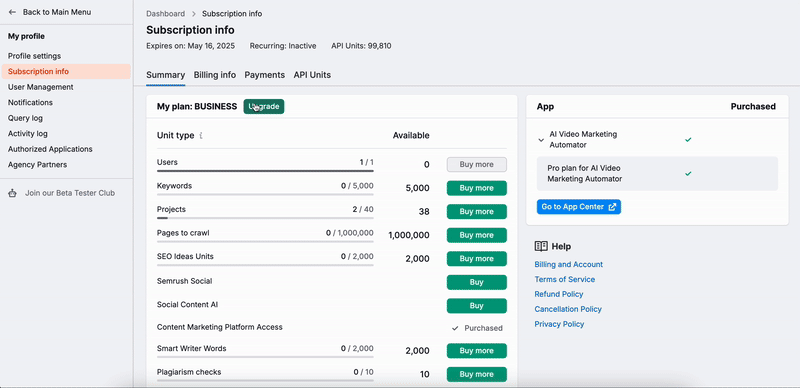Click the Help book icon

click(x=541, y=246)
